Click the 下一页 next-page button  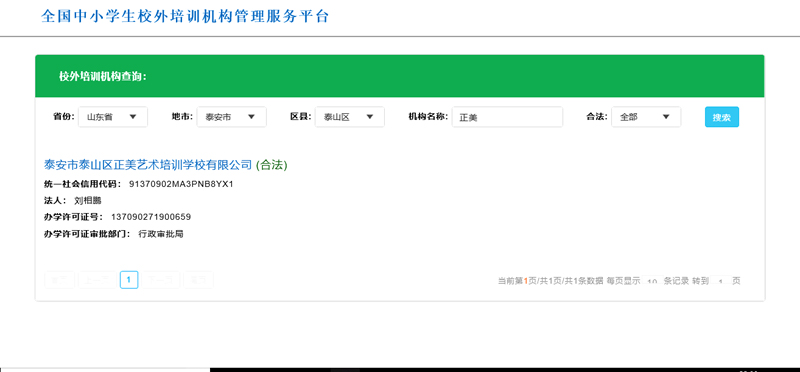(161, 280)
